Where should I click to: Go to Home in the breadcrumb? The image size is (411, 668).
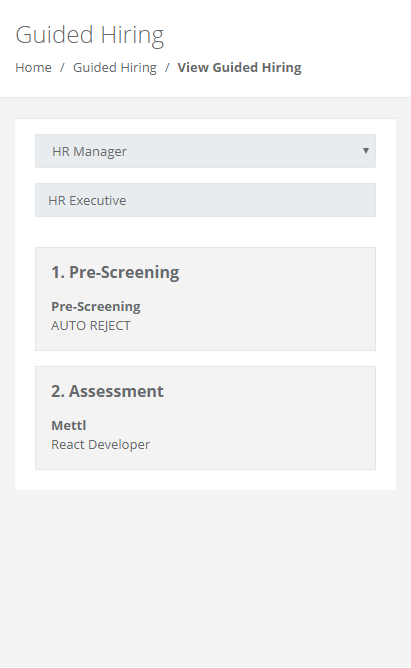(33, 67)
